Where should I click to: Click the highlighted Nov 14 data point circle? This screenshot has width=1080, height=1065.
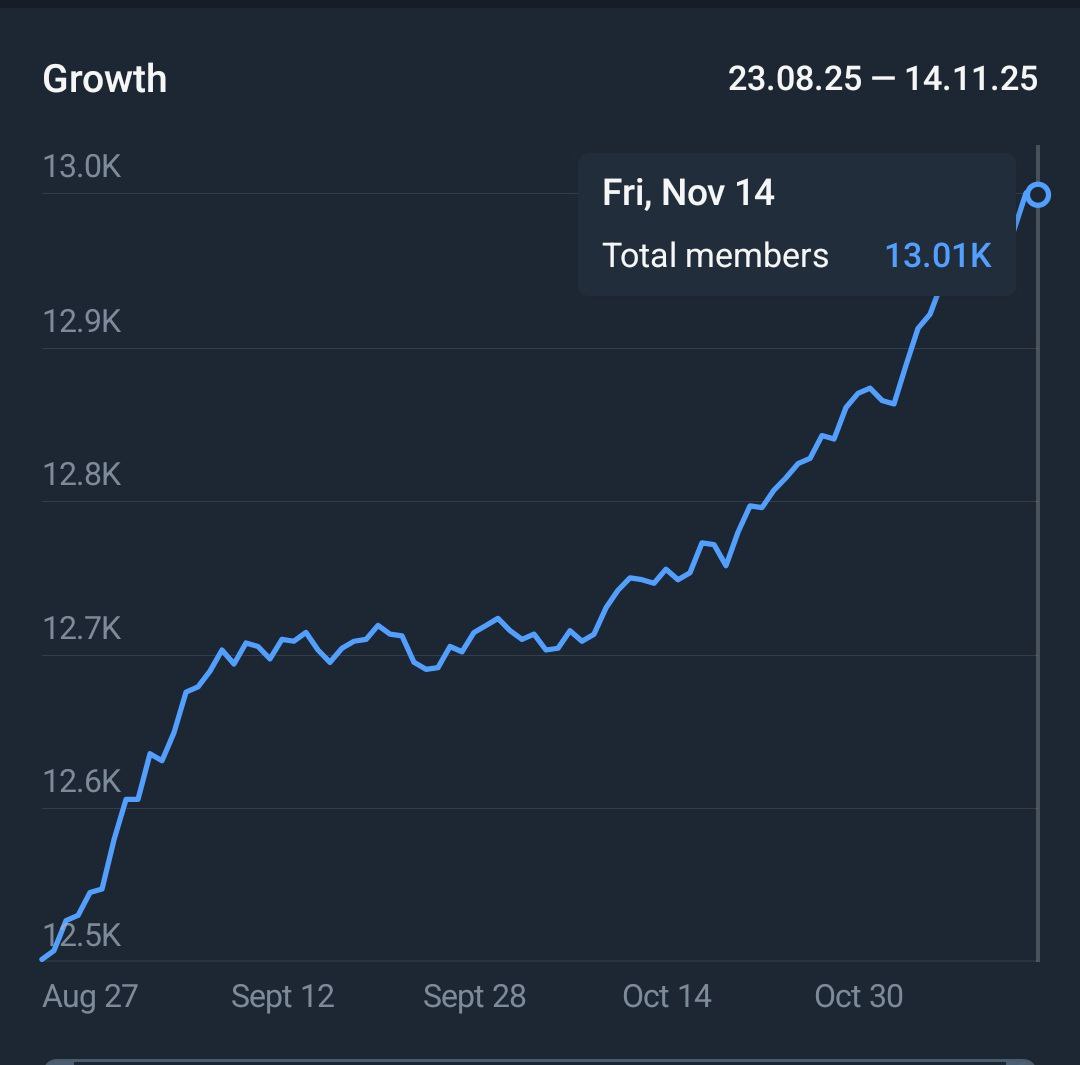[1039, 195]
